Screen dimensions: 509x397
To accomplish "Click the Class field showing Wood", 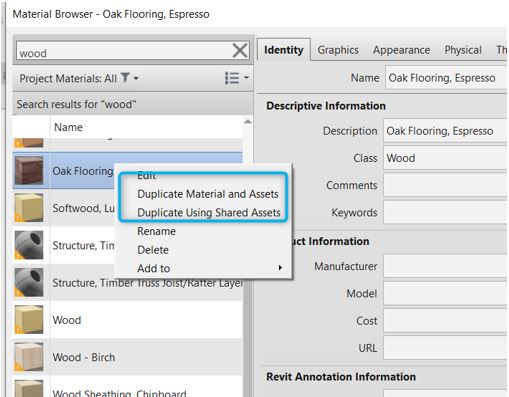I will [x=445, y=158].
